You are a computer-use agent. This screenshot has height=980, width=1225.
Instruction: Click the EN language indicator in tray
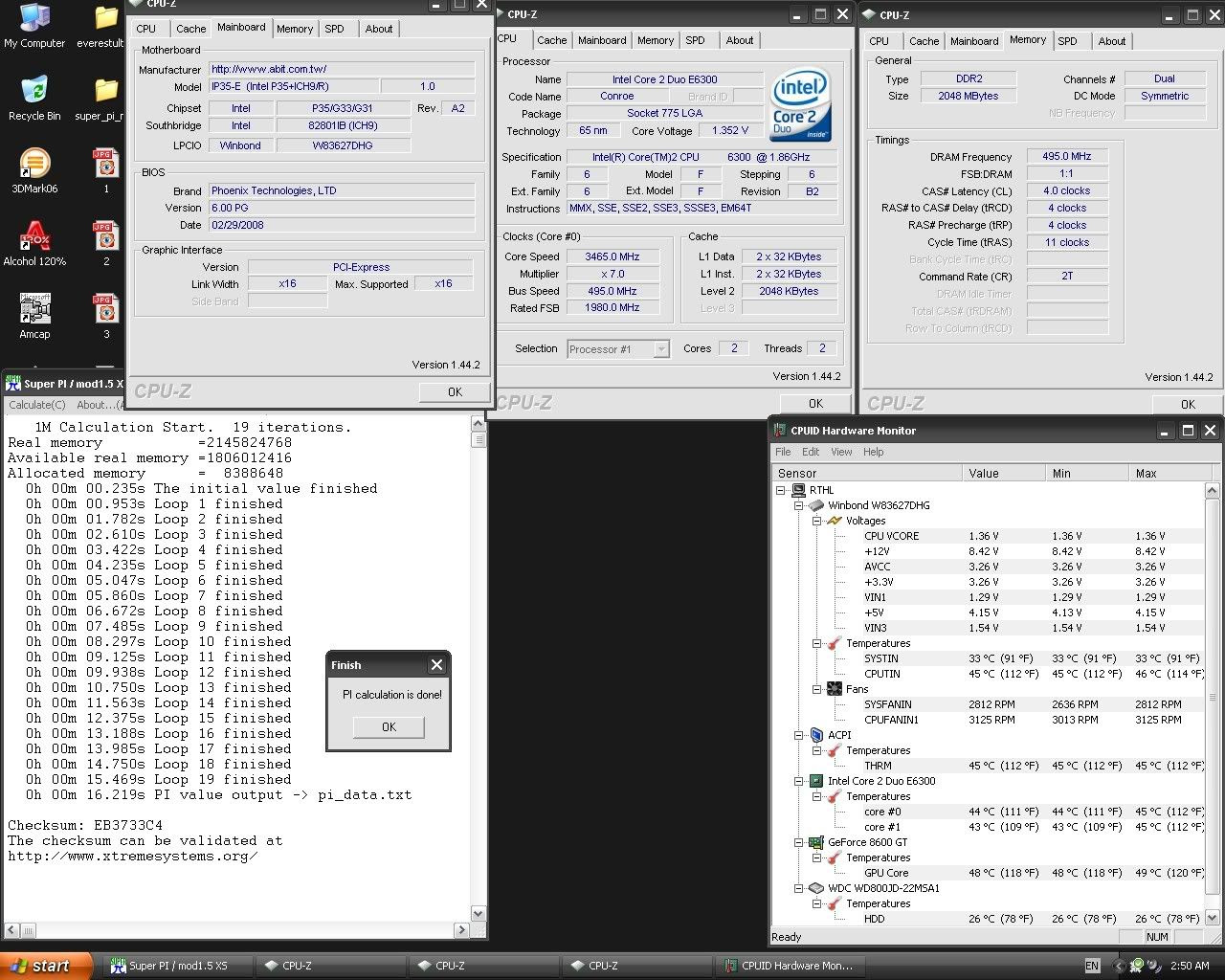[x=1092, y=966]
